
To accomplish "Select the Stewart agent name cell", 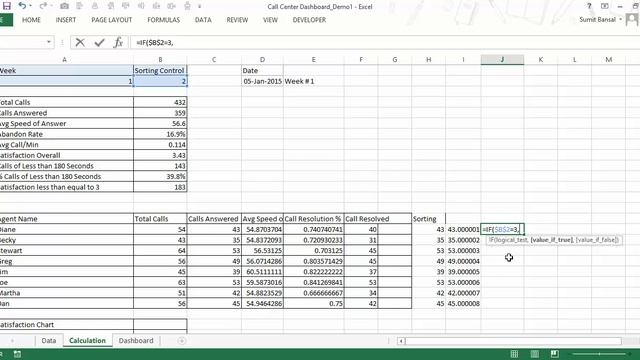I will coord(67,251).
